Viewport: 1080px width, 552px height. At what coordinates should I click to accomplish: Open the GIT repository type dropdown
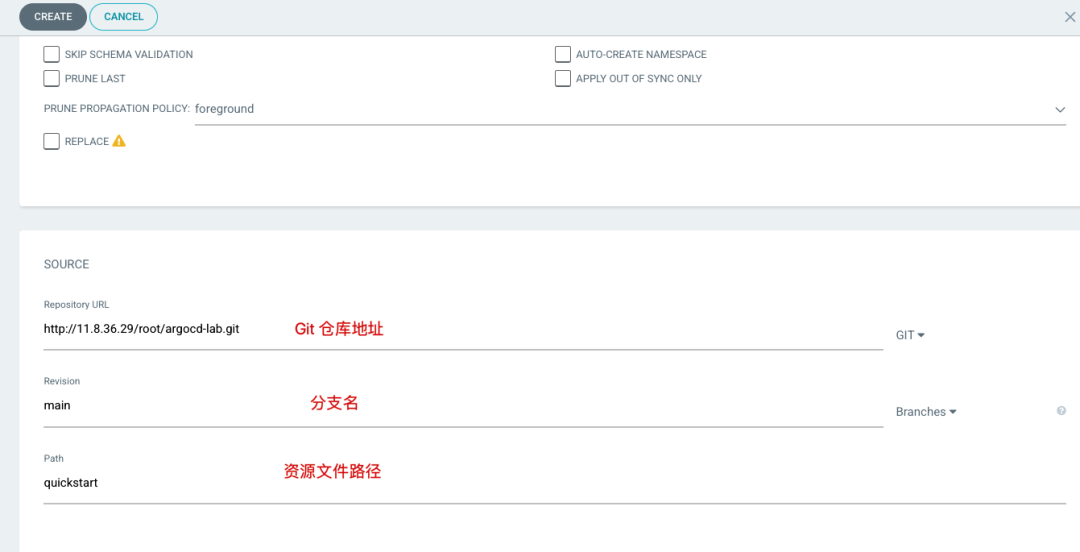[910, 335]
